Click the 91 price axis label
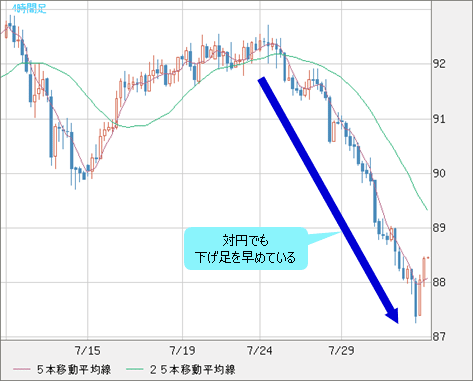Viewport: 473px width, 381px height. pyautogui.click(x=439, y=119)
